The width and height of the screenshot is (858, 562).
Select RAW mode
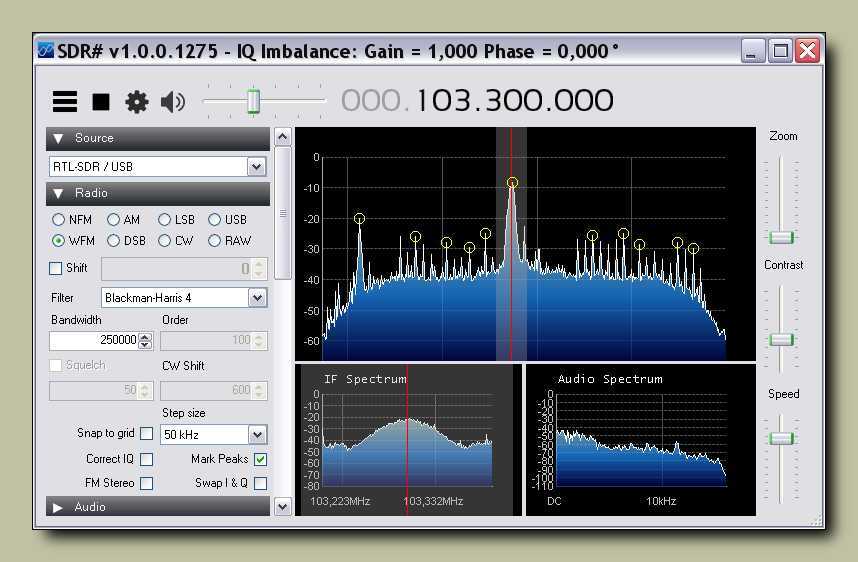tap(214, 241)
